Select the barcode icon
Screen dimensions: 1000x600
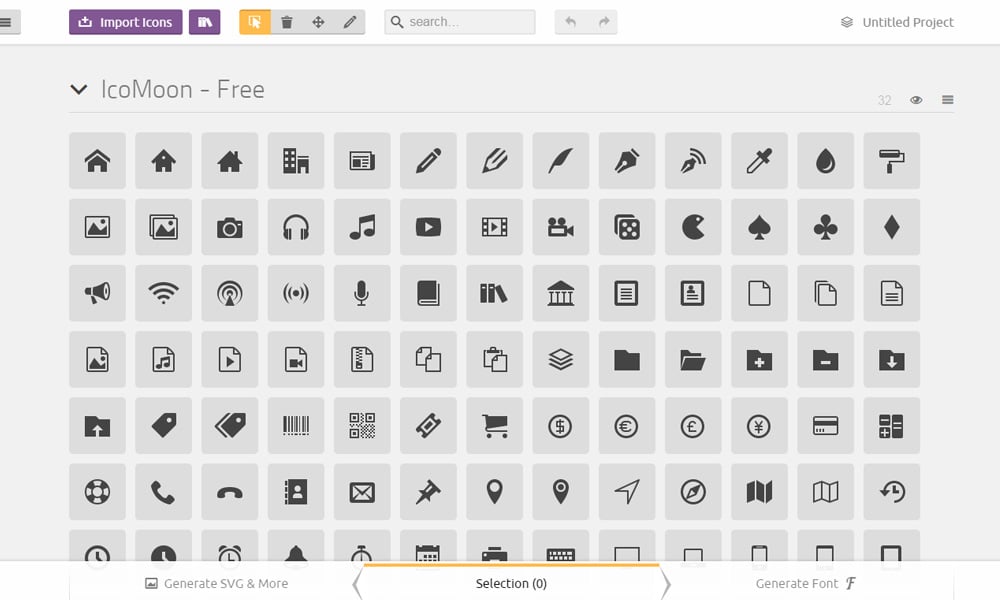click(x=296, y=426)
